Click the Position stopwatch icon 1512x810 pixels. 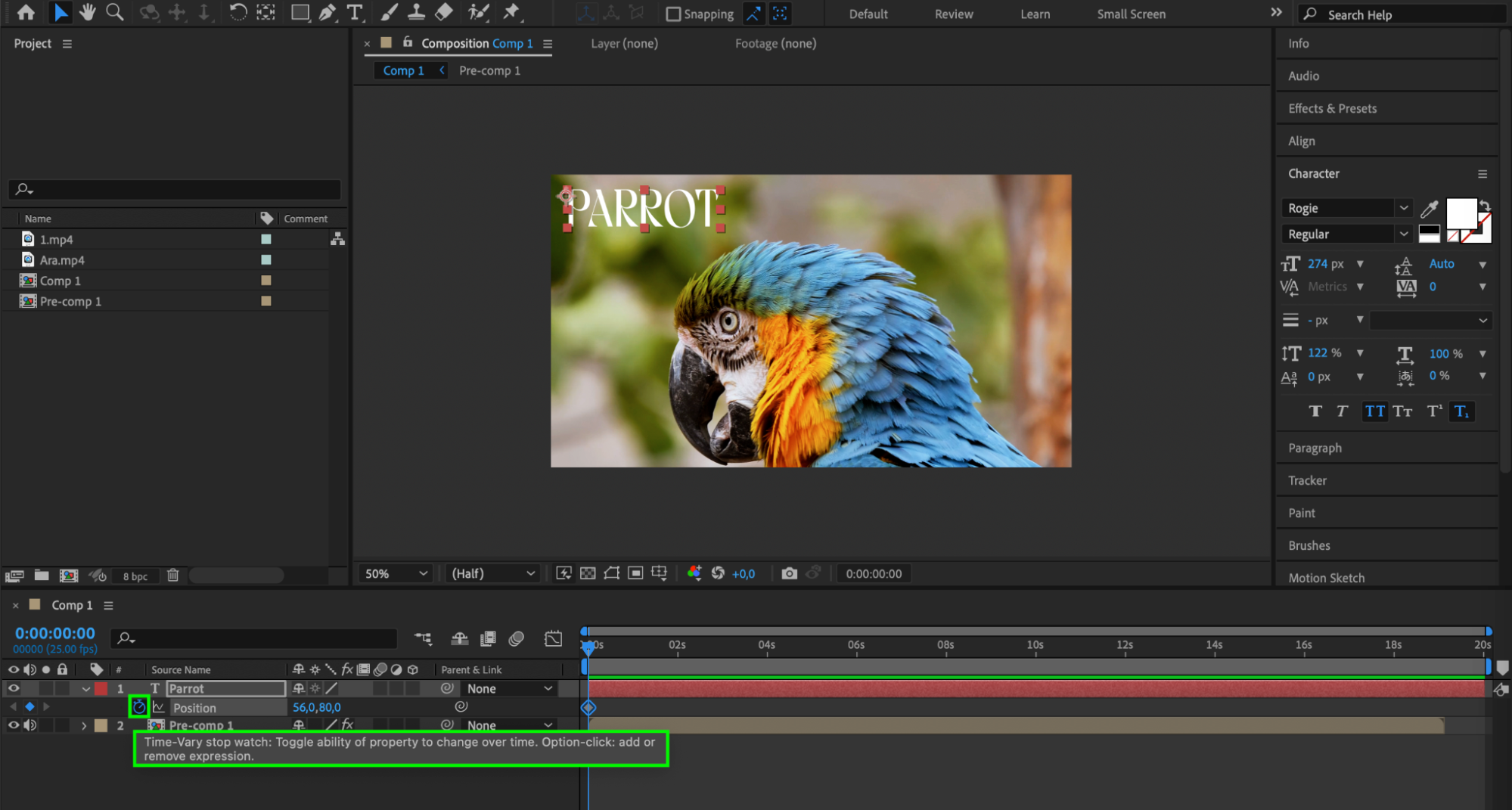pos(139,707)
